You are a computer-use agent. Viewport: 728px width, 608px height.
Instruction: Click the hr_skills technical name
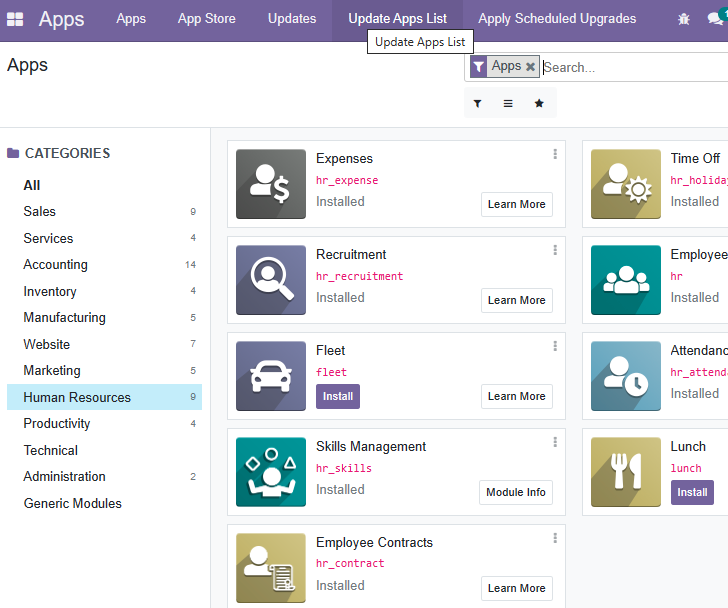click(x=344, y=468)
